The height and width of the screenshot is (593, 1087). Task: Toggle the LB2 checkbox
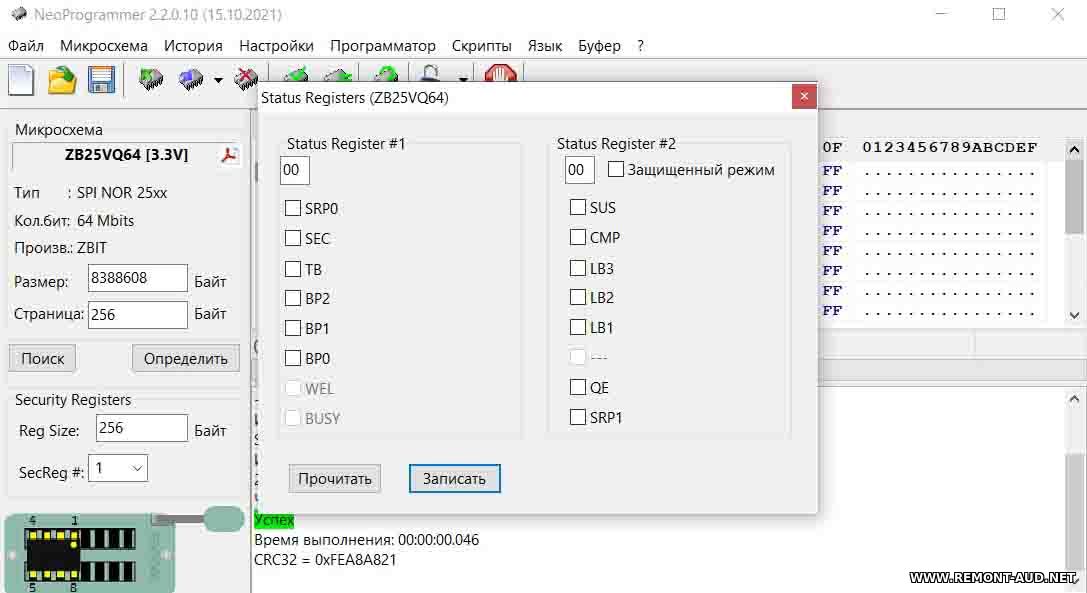coord(577,298)
